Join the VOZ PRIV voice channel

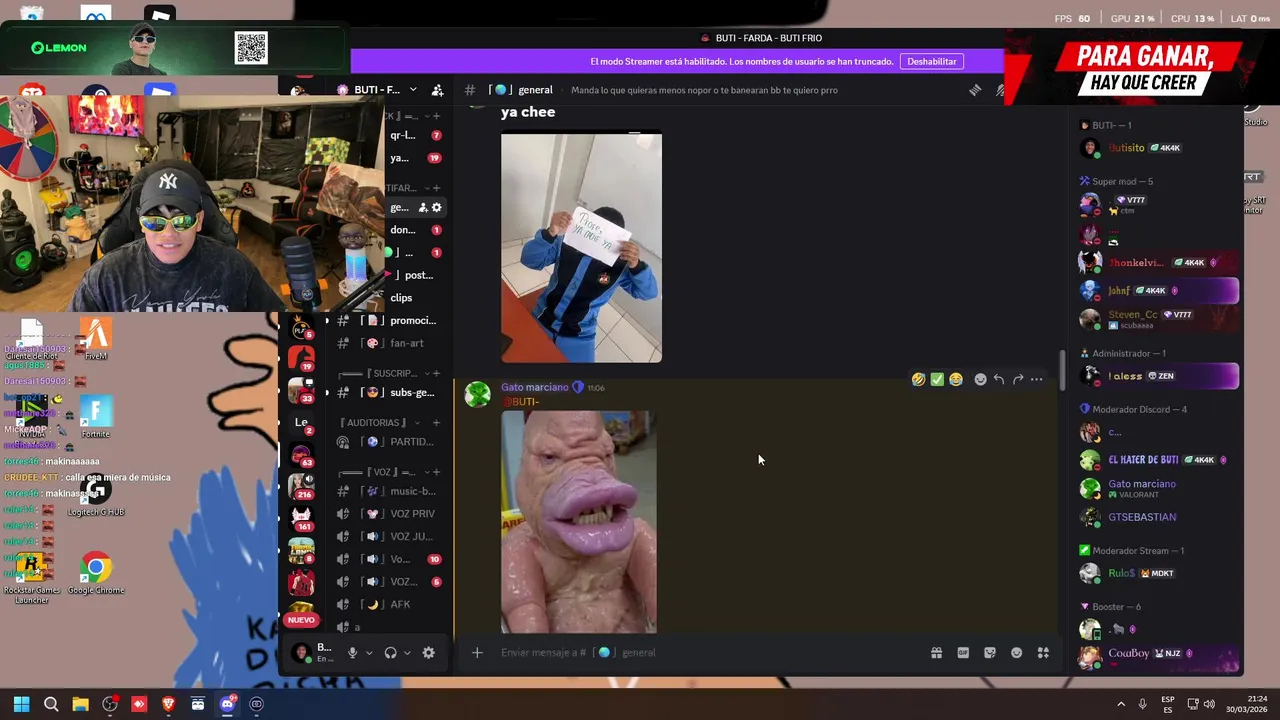click(390, 514)
